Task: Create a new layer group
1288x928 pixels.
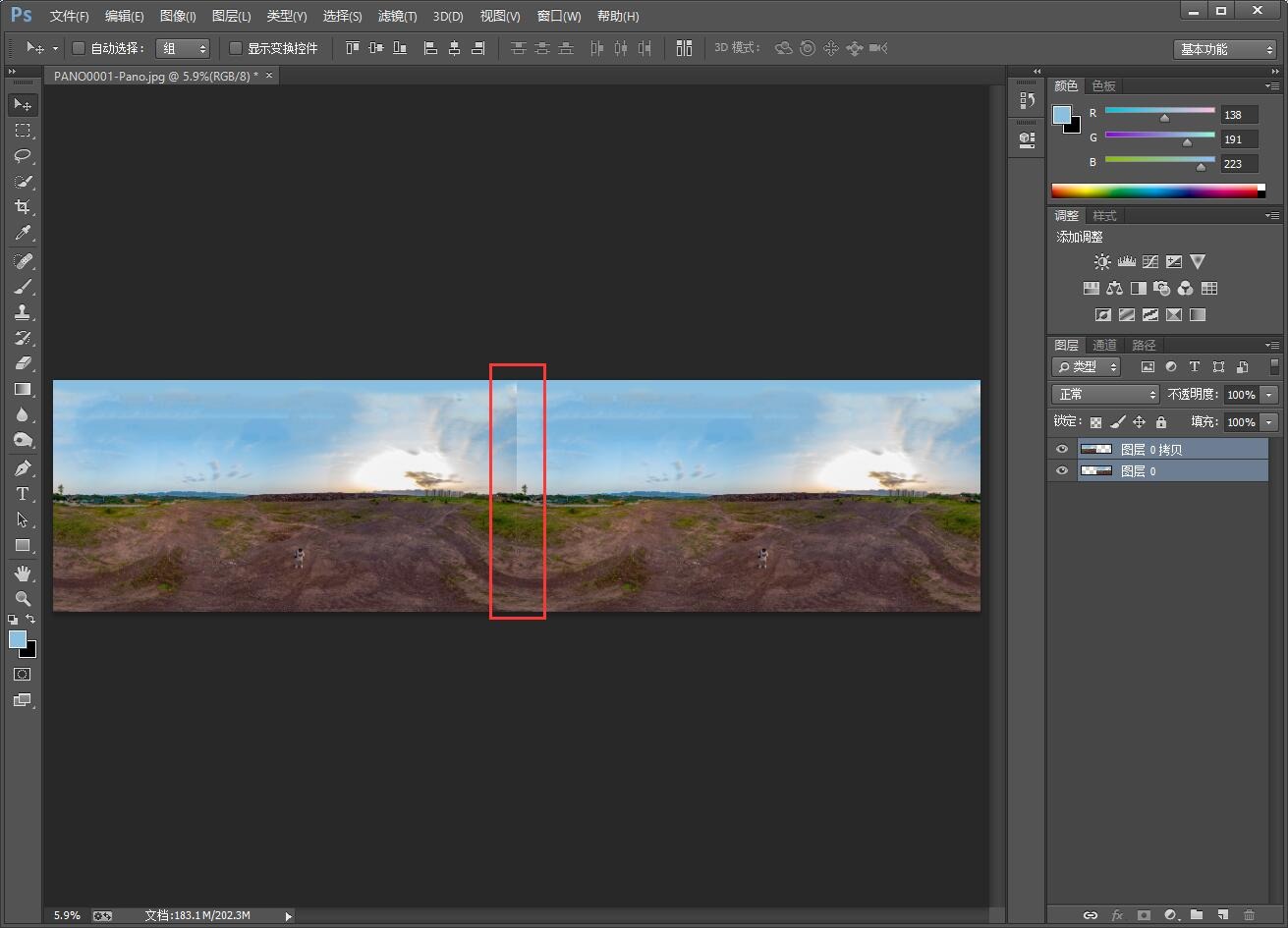Action: [x=1197, y=915]
